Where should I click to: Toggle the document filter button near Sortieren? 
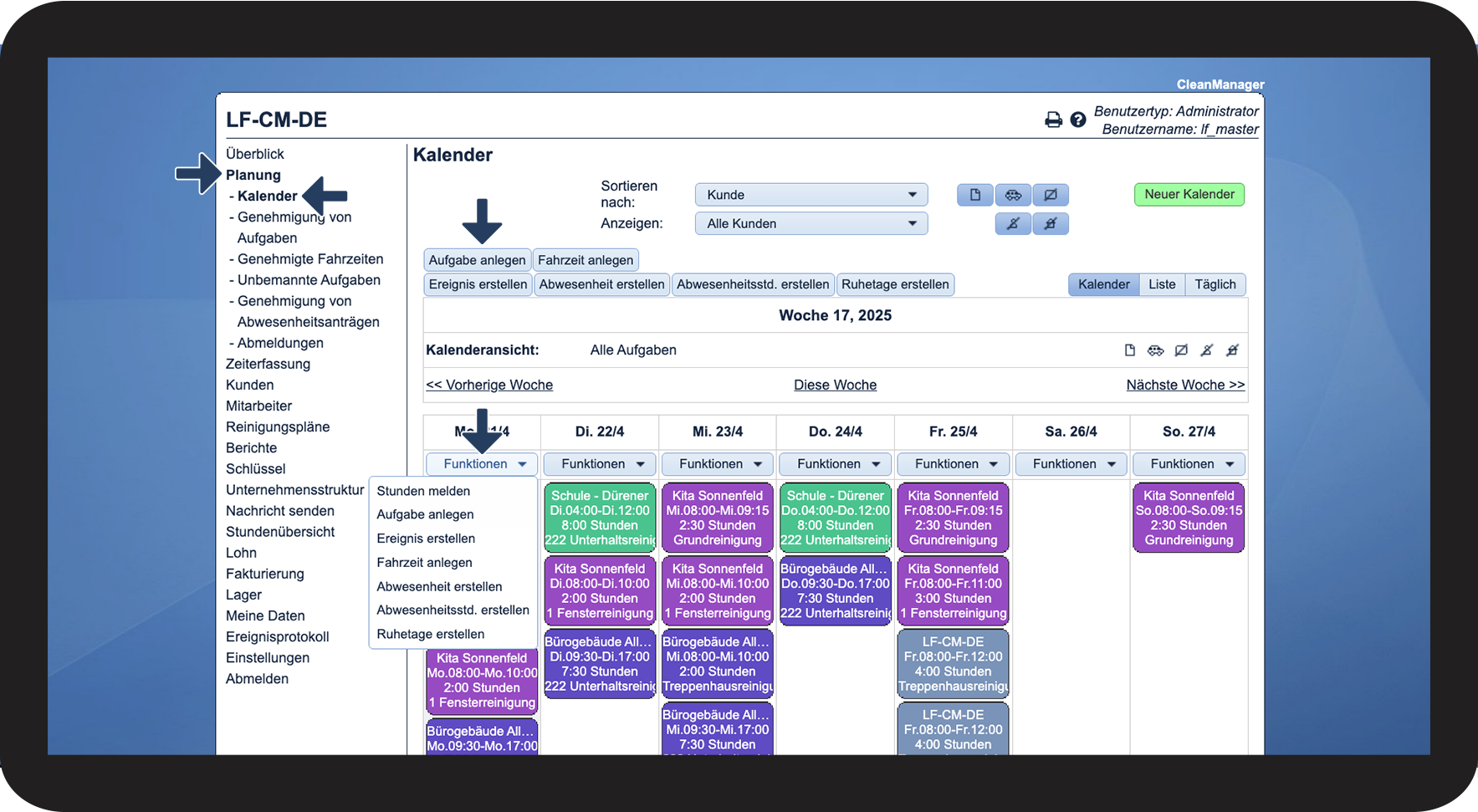click(975, 195)
